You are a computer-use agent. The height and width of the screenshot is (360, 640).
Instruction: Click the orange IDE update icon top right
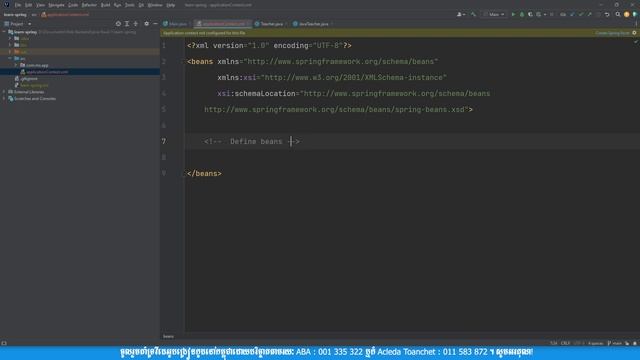627,14
